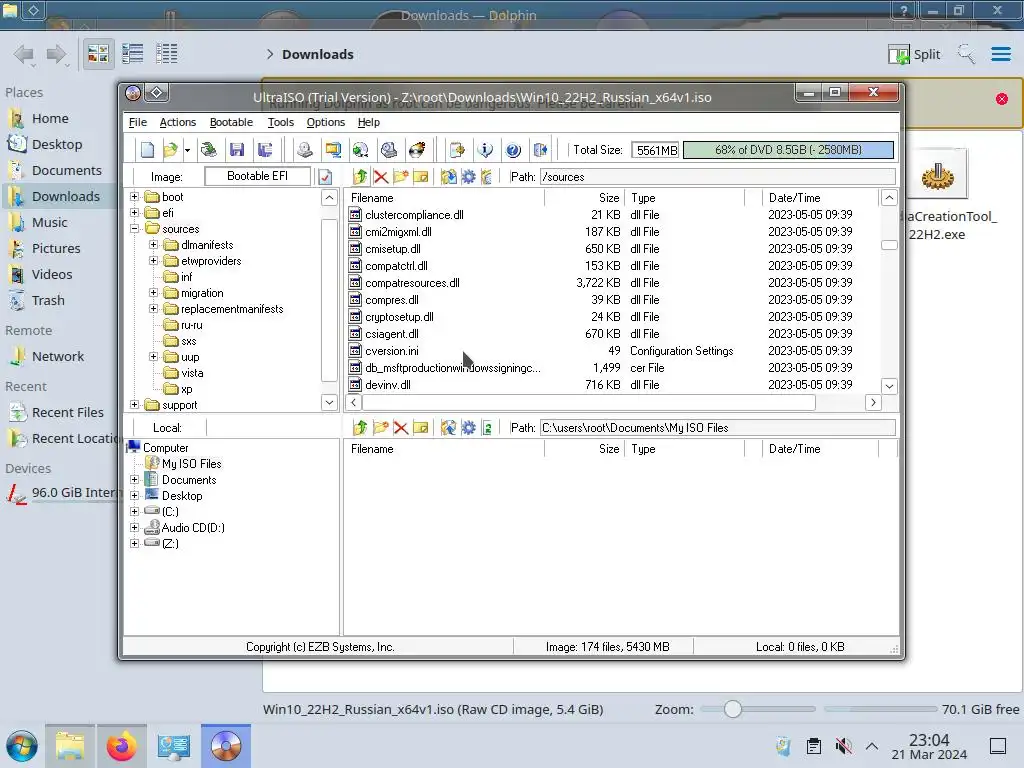1024x768 pixels.
Task: Mount image to virtual drive icon
Action: tap(389, 150)
